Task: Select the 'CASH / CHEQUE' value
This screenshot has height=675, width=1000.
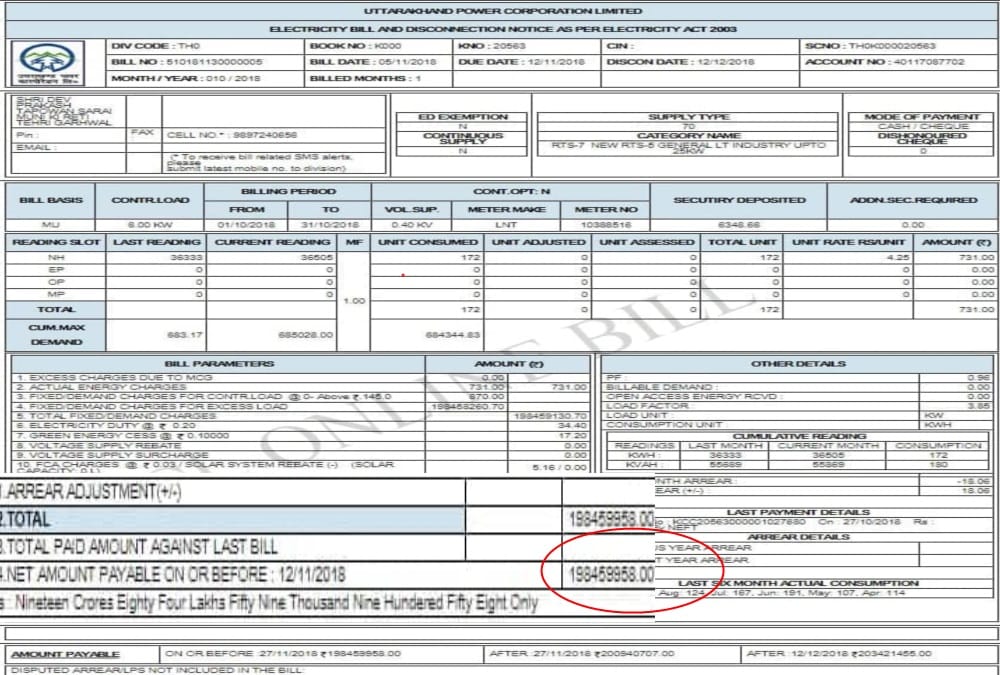Action: [922, 126]
